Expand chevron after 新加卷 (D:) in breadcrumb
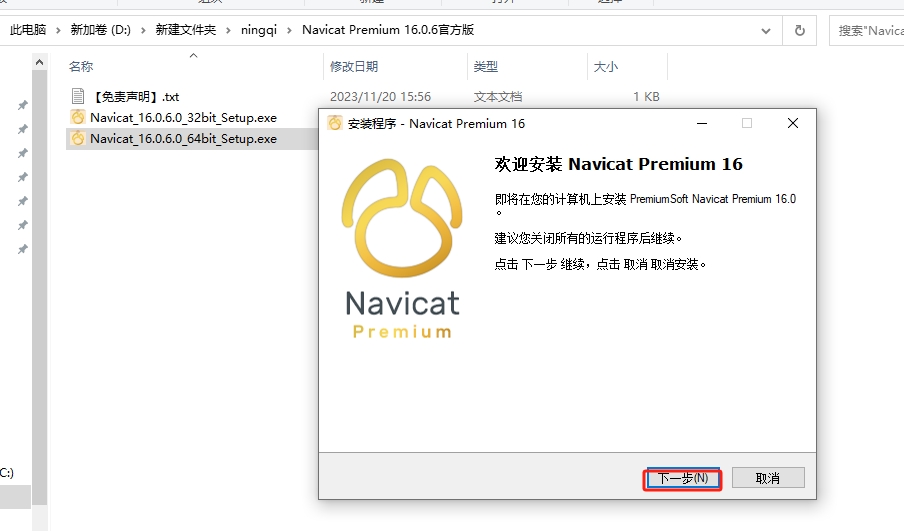This screenshot has width=904, height=531. [143, 31]
